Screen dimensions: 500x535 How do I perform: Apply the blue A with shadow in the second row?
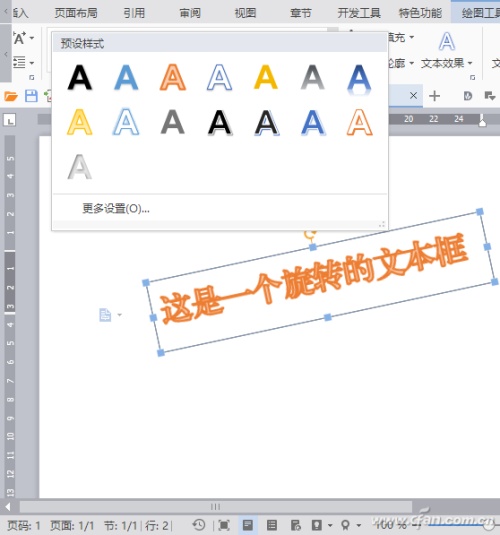(313, 122)
